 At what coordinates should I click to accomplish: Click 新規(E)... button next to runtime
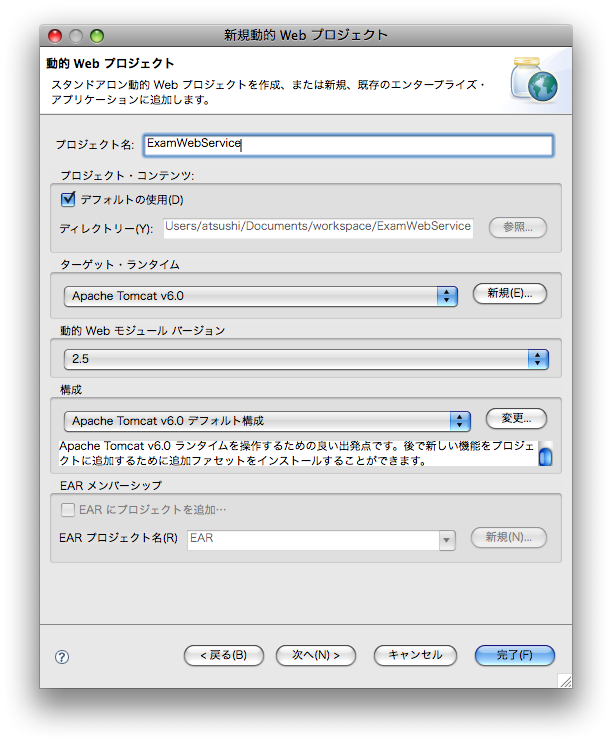click(x=509, y=294)
